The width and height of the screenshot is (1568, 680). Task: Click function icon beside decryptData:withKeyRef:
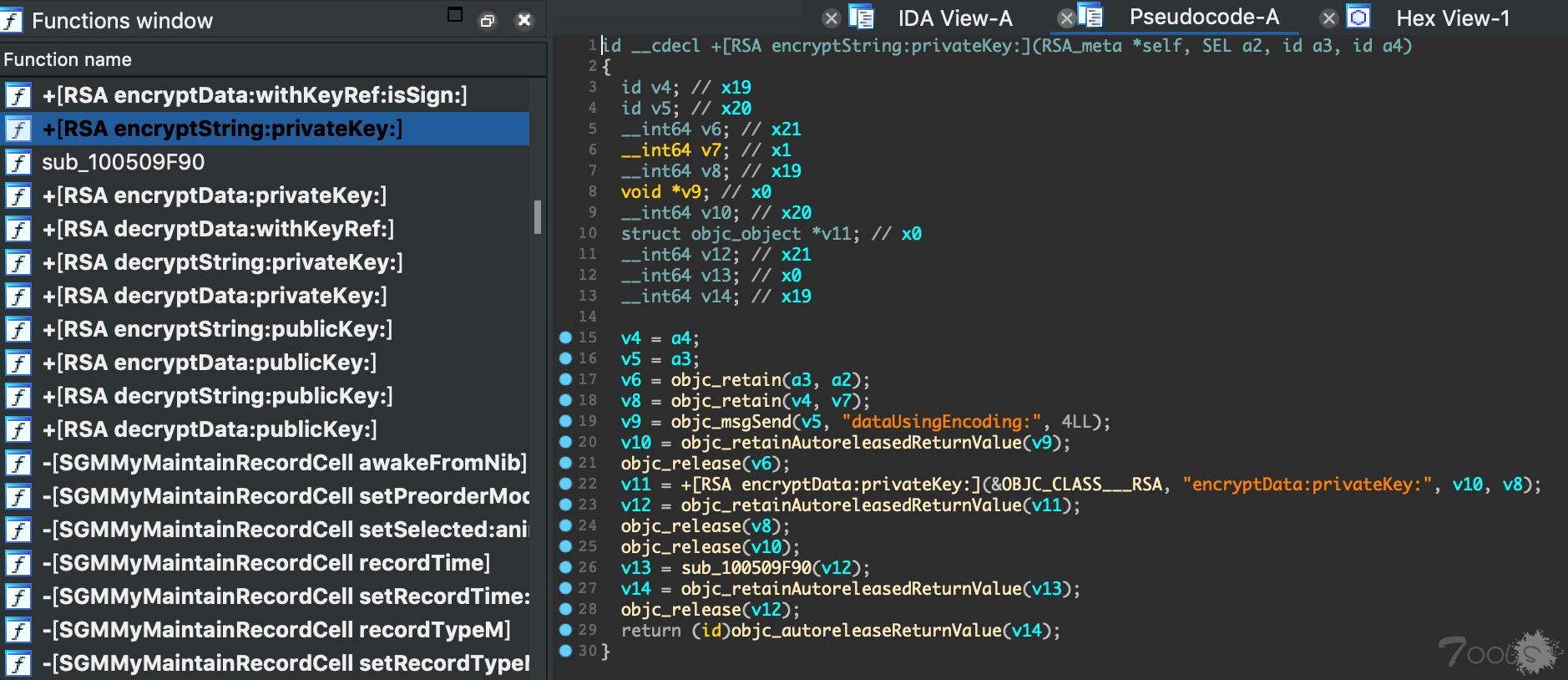coord(18,229)
